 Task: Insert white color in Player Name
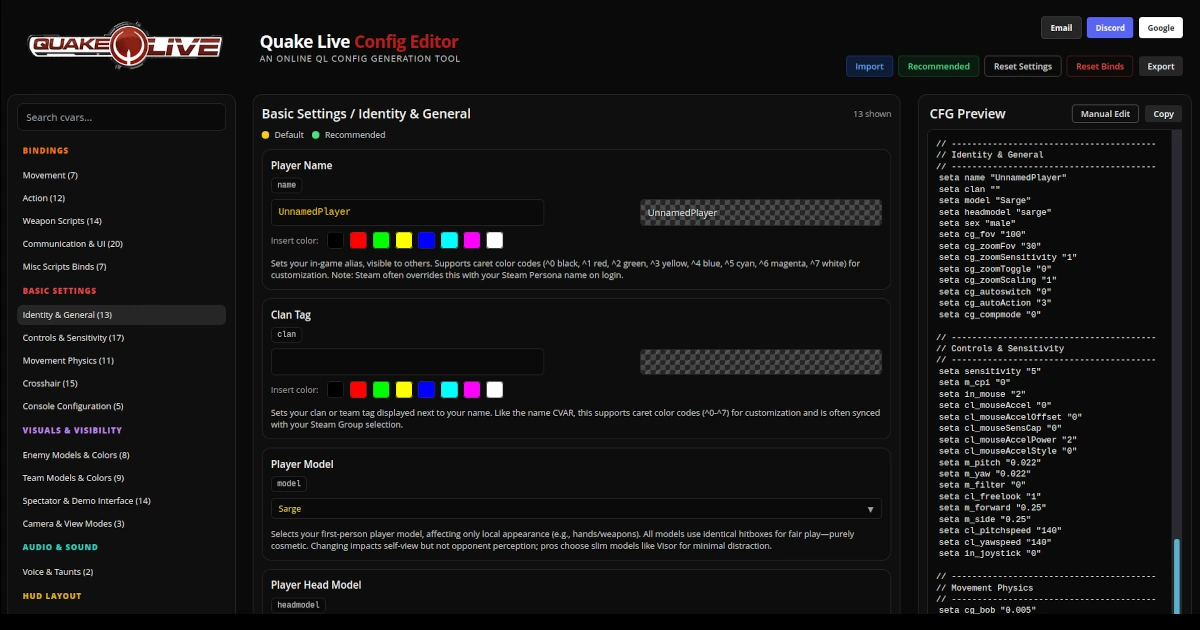click(x=495, y=240)
